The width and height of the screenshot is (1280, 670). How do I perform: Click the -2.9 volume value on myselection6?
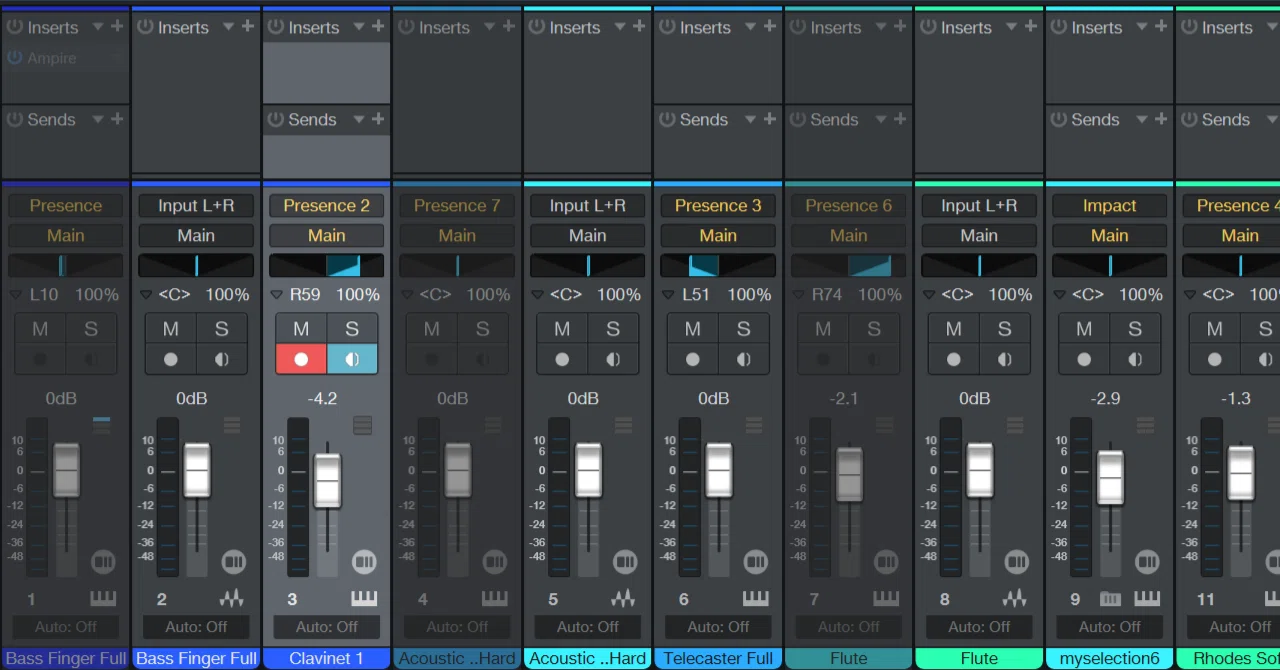pyautogui.click(x=1105, y=398)
